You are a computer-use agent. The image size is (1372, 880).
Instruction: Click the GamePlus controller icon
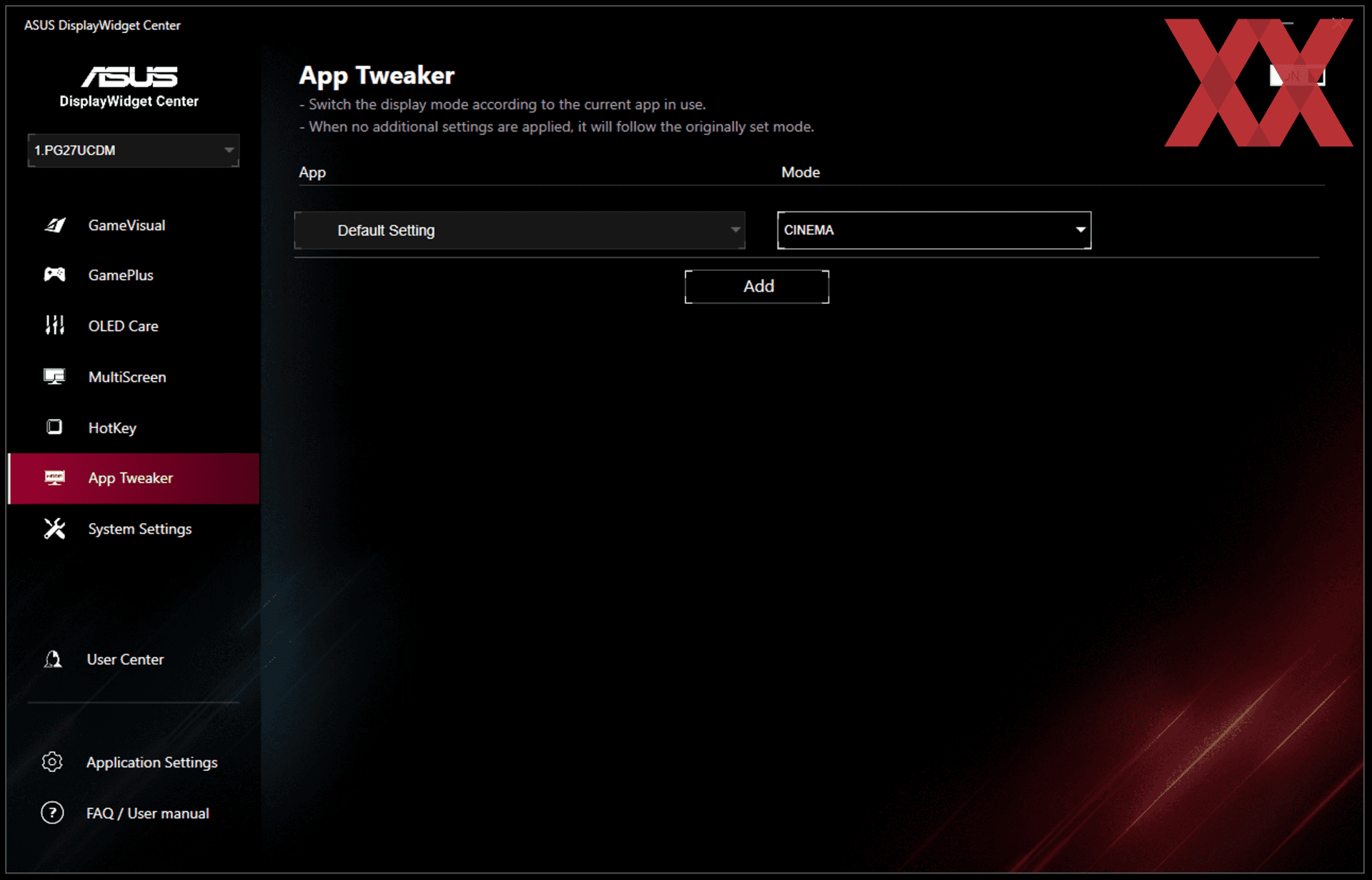tap(54, 275)
